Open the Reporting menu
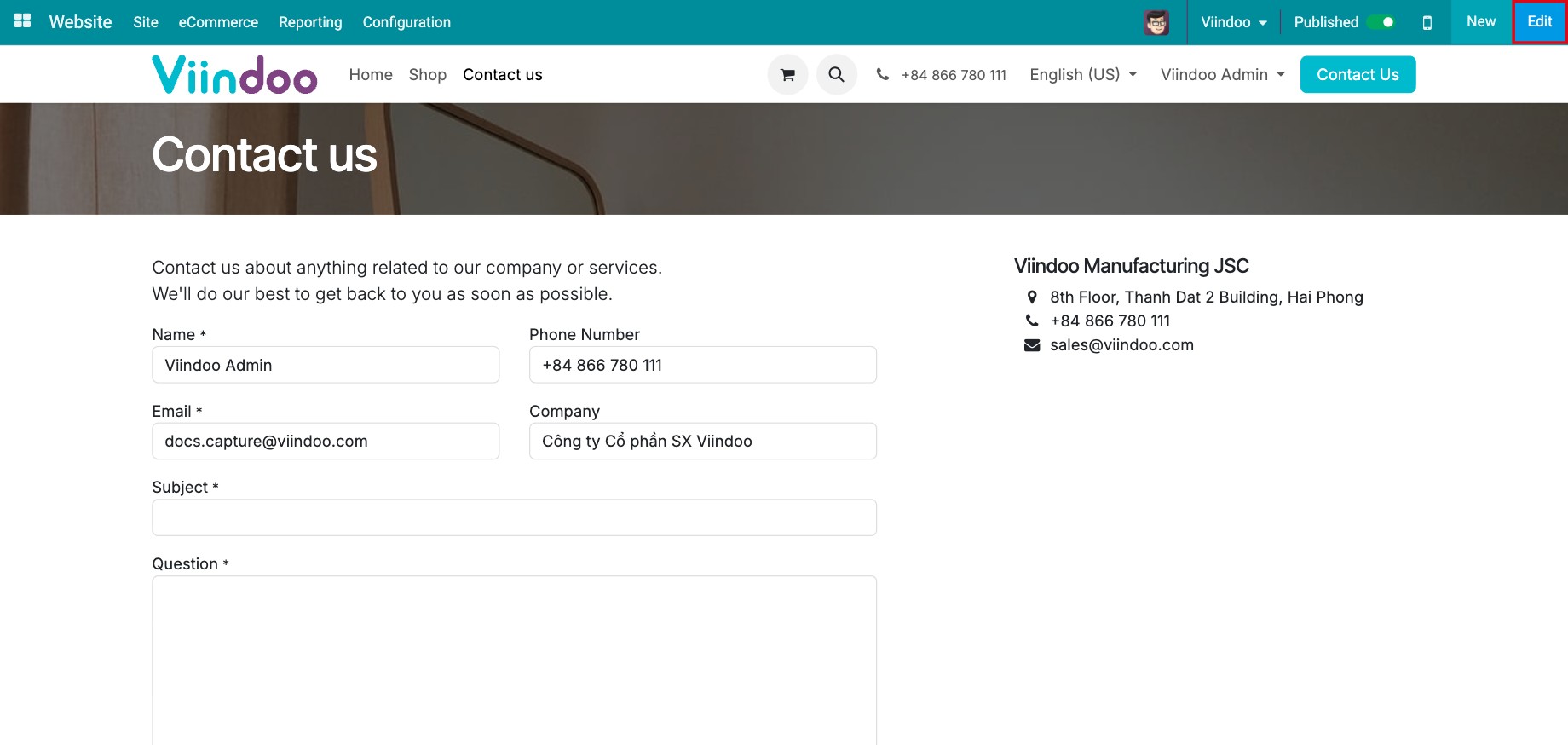 (310, 22)
